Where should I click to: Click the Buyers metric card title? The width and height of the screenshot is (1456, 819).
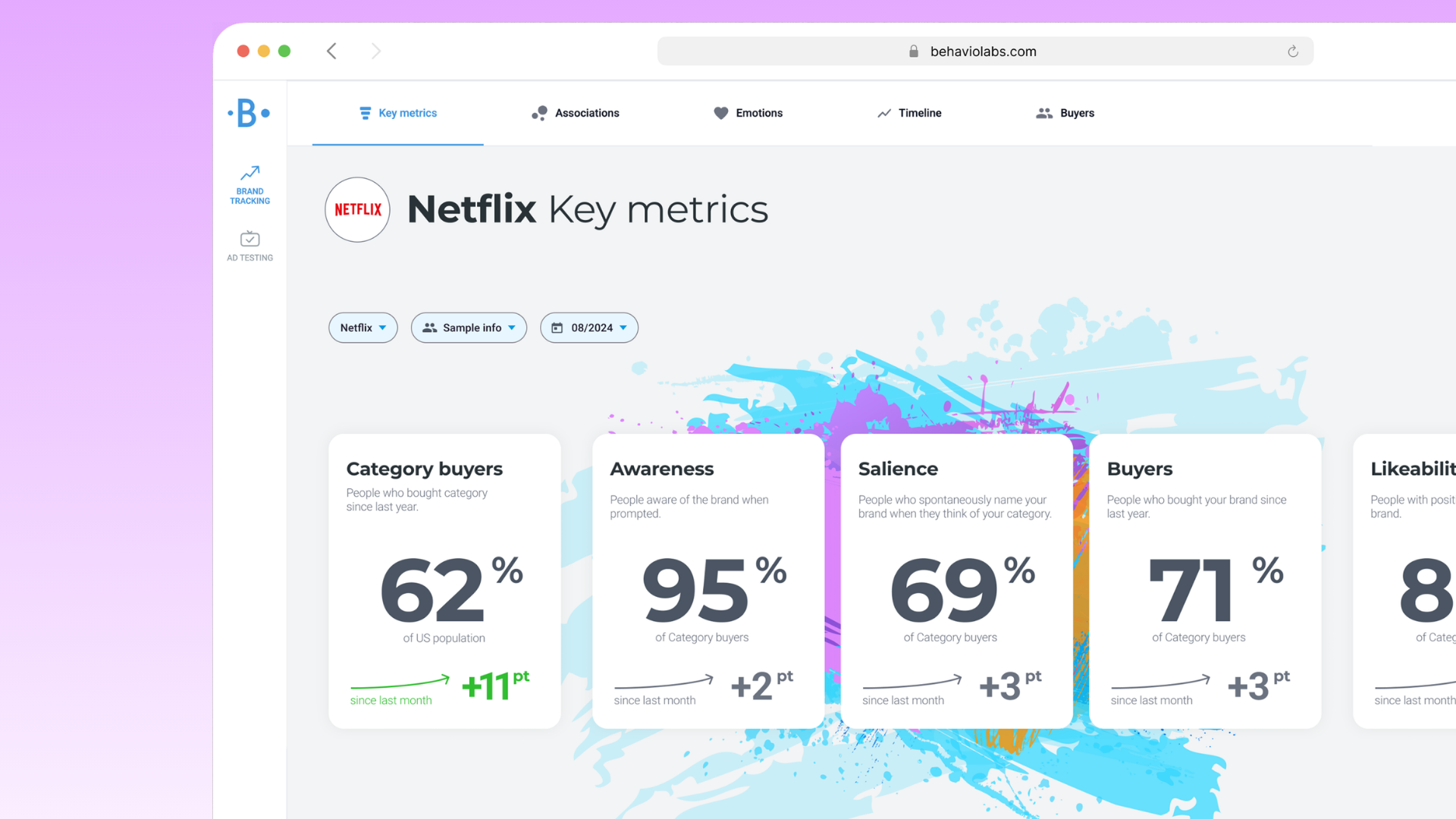click(x=1140, y=469)
